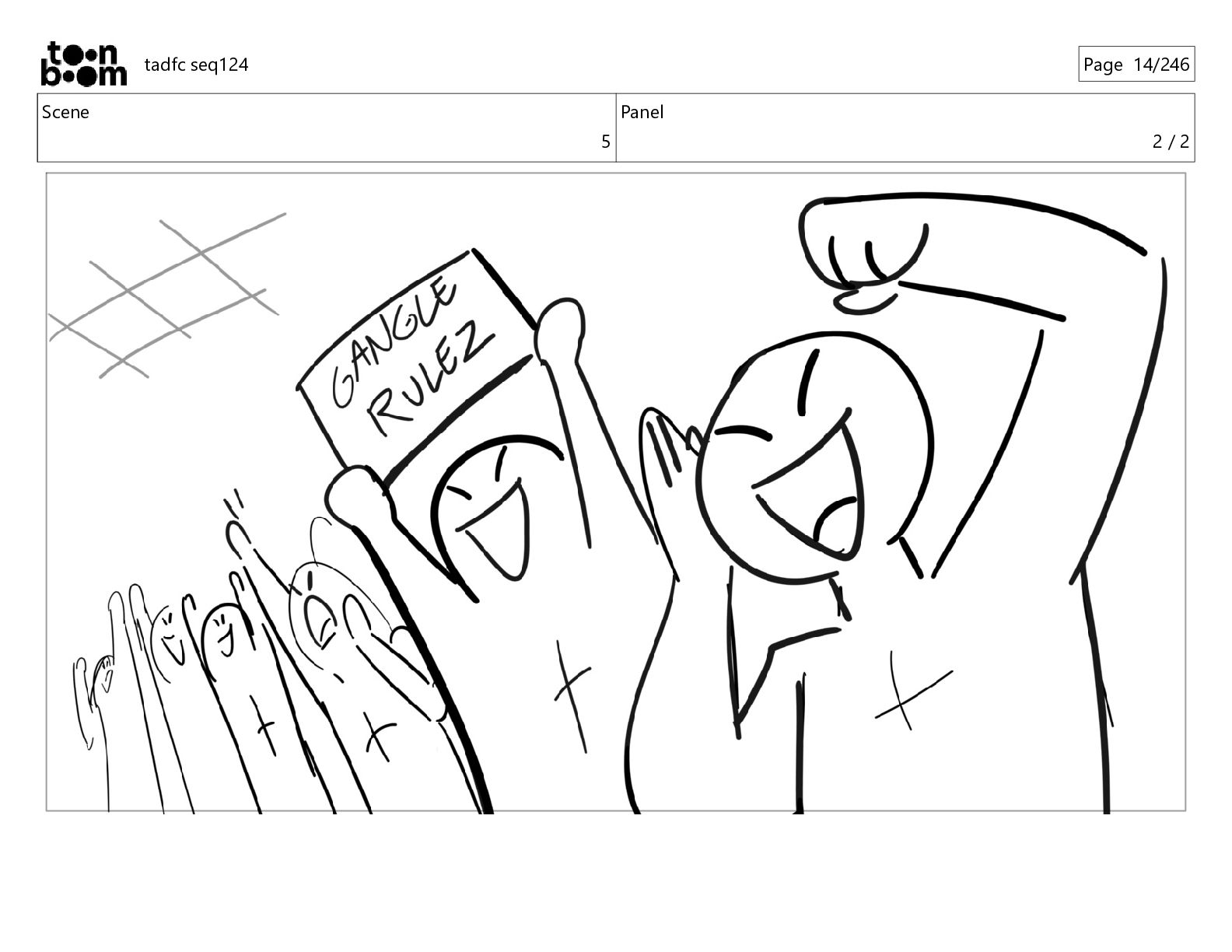This screenshot has width=1232, height=952.
Task: Click the 'Page 14/246' page indicator
Action: pyautogui.click(x=1136, y=65)
